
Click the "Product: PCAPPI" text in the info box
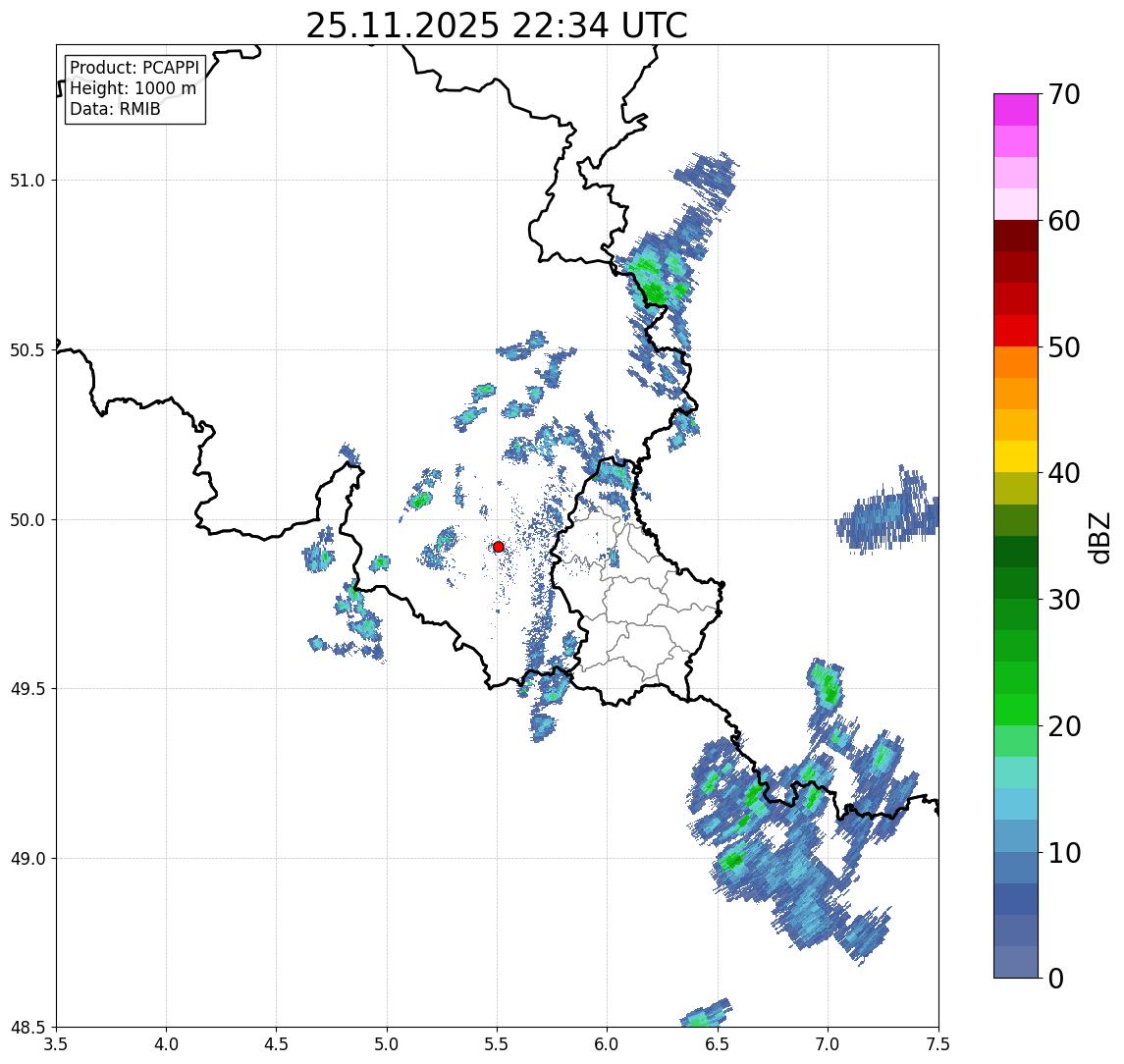pyautogui.click(x=134, y=68)
